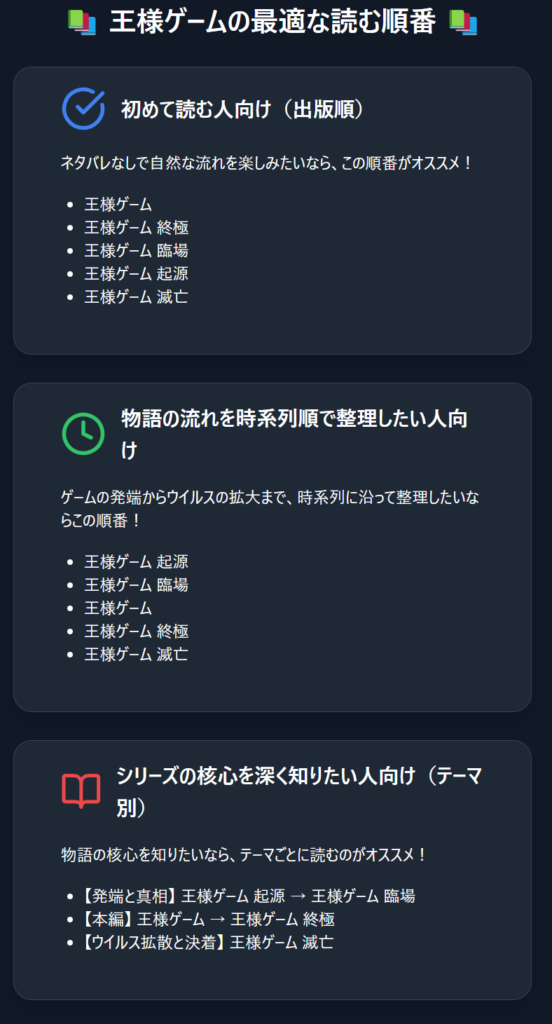This screenshot has height=1024, width=552.
Task: Click the description starting with ゲームの発端から
Action: [270, 509]
